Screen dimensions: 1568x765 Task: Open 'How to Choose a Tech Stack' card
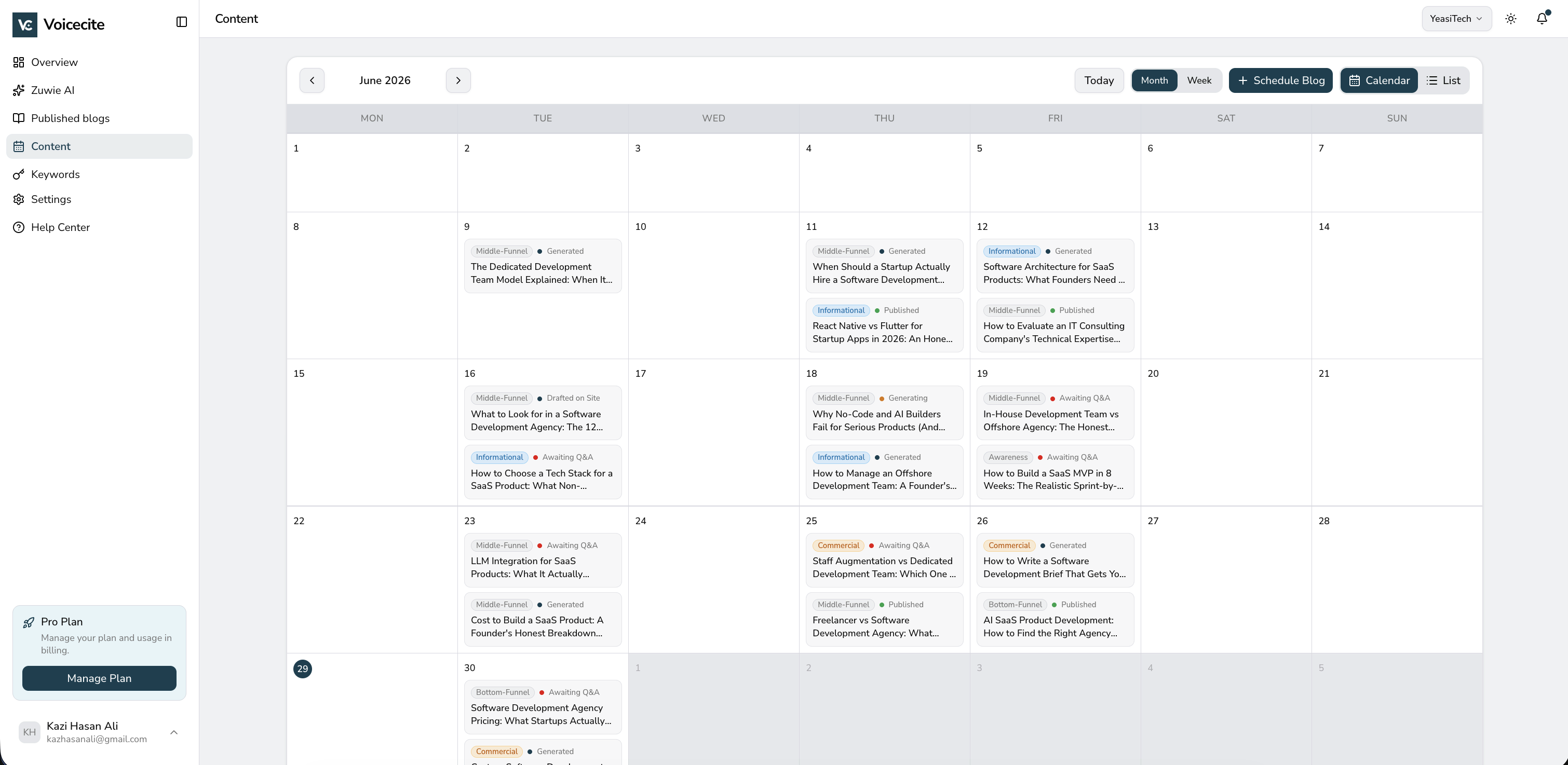pos(543,472)
